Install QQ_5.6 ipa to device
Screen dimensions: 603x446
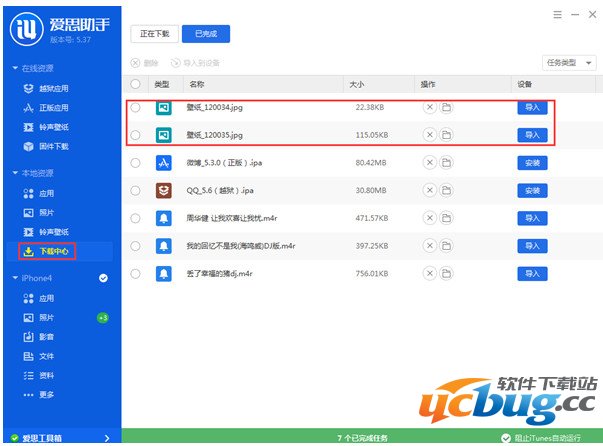[532, 190]
